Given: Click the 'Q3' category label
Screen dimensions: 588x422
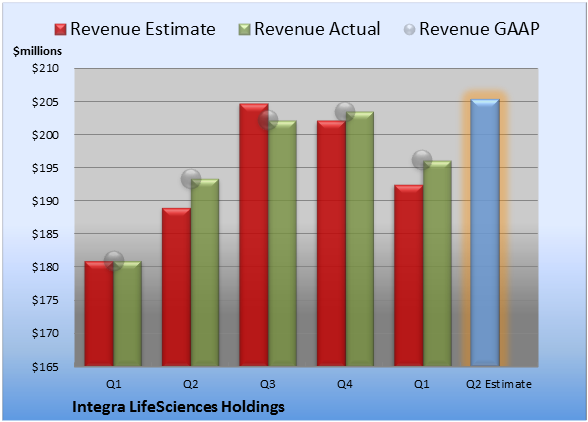Looking at the screenshot, I should point(268,384).
